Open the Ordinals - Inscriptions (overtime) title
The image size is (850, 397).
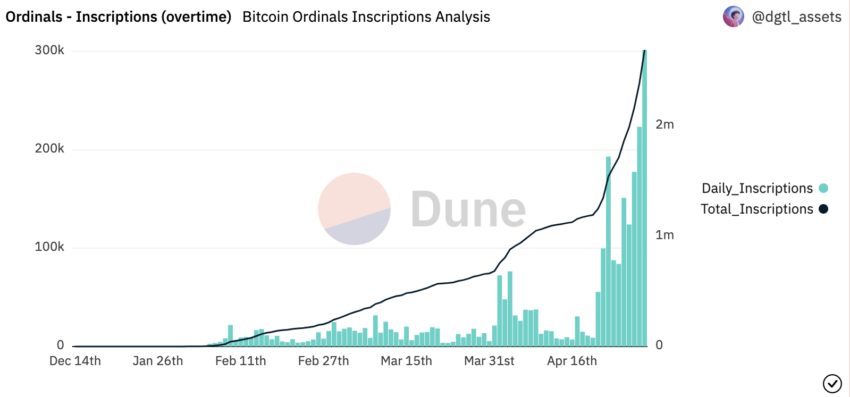118,17
